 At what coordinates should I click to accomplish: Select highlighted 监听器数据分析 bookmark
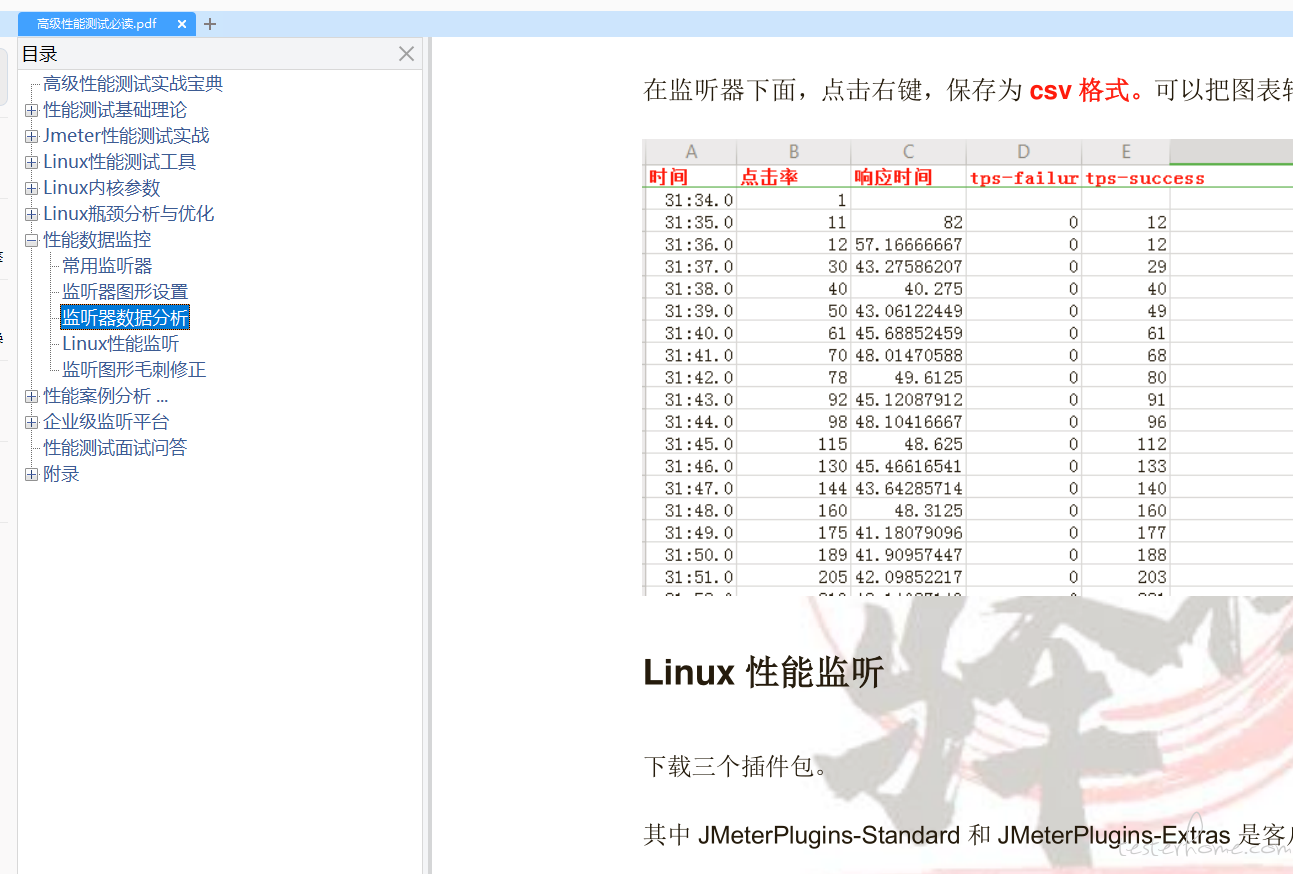(x=125, y=318)
